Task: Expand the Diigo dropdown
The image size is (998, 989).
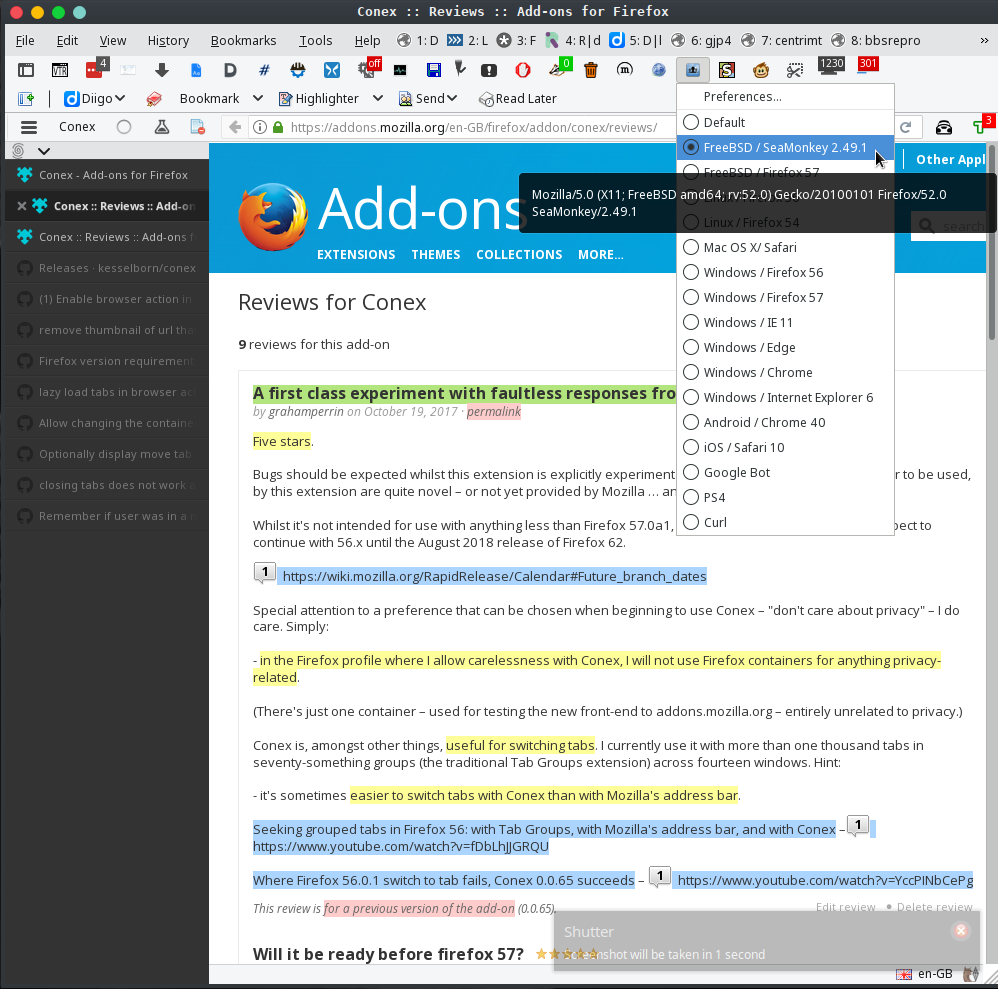Action: tap(120, 98)
